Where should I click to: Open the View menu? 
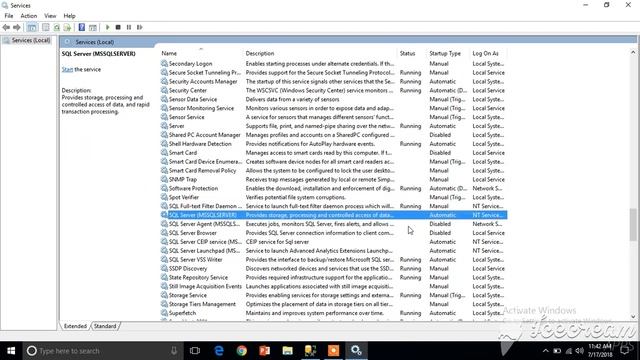pyautogui.click(x=50, y=16)
